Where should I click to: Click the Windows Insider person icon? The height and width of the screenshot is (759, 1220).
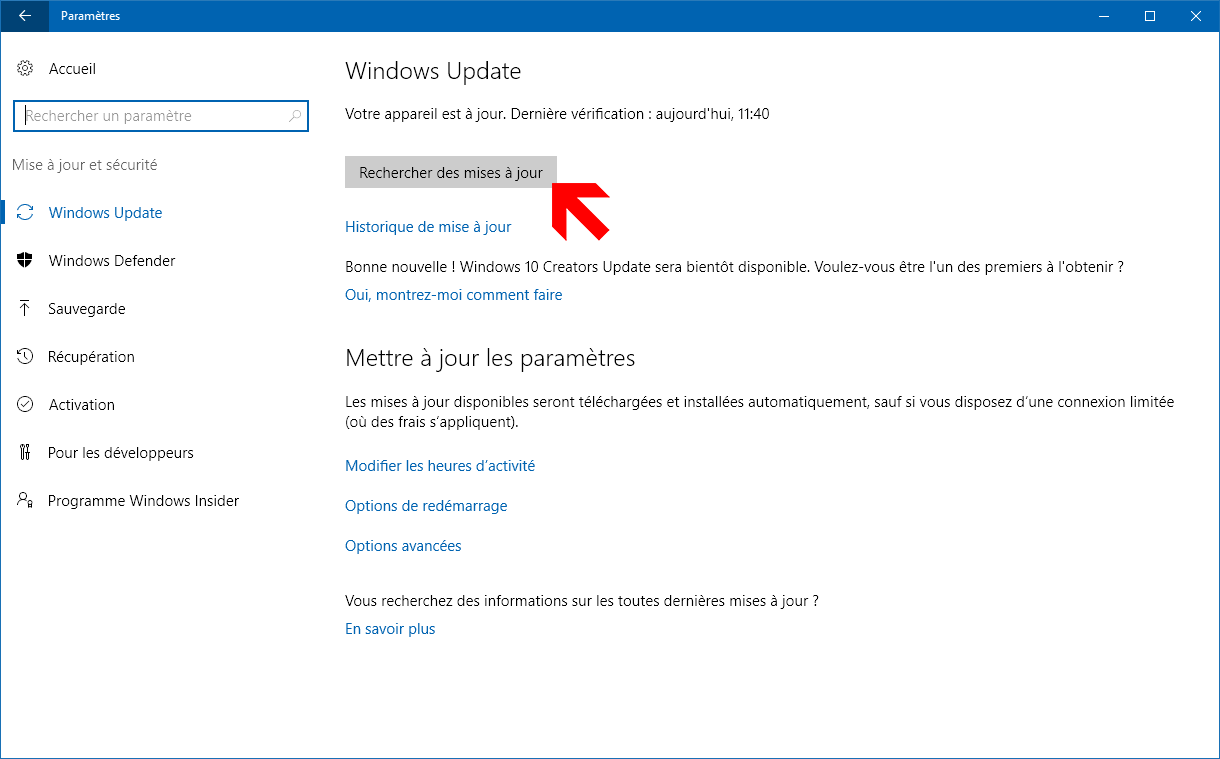25,501
